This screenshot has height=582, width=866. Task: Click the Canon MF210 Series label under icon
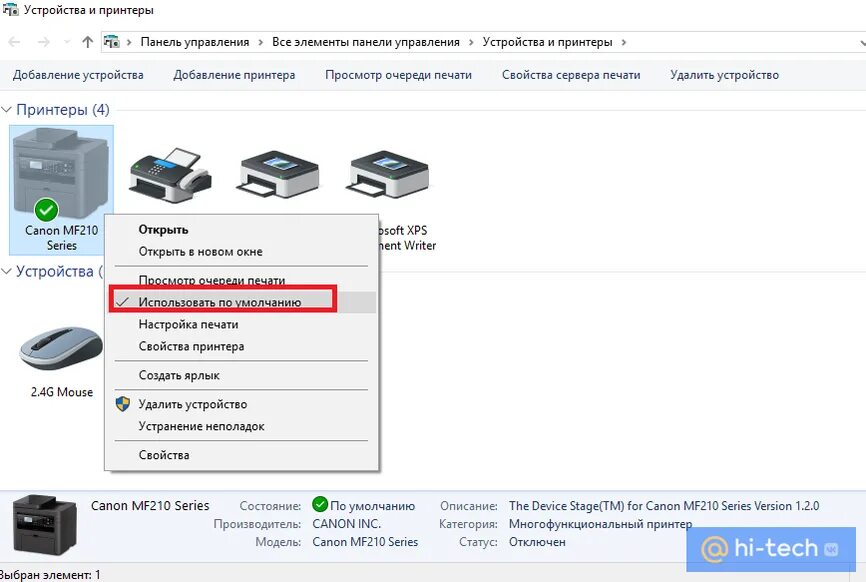coord(61,238)
